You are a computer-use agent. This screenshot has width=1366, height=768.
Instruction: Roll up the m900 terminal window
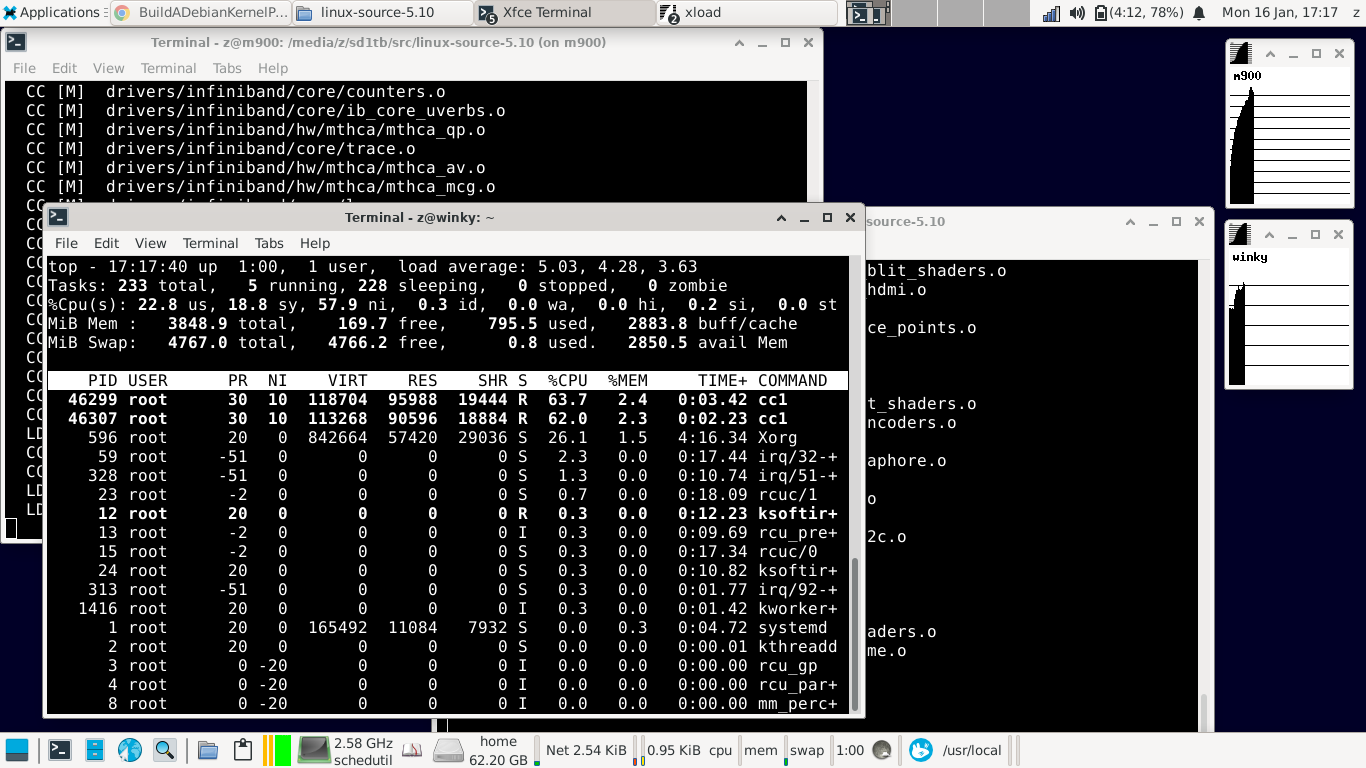[x=740, y=43]
